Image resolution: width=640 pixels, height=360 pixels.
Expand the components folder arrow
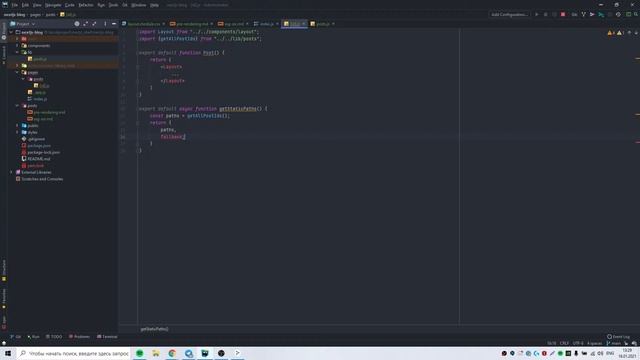17,45
